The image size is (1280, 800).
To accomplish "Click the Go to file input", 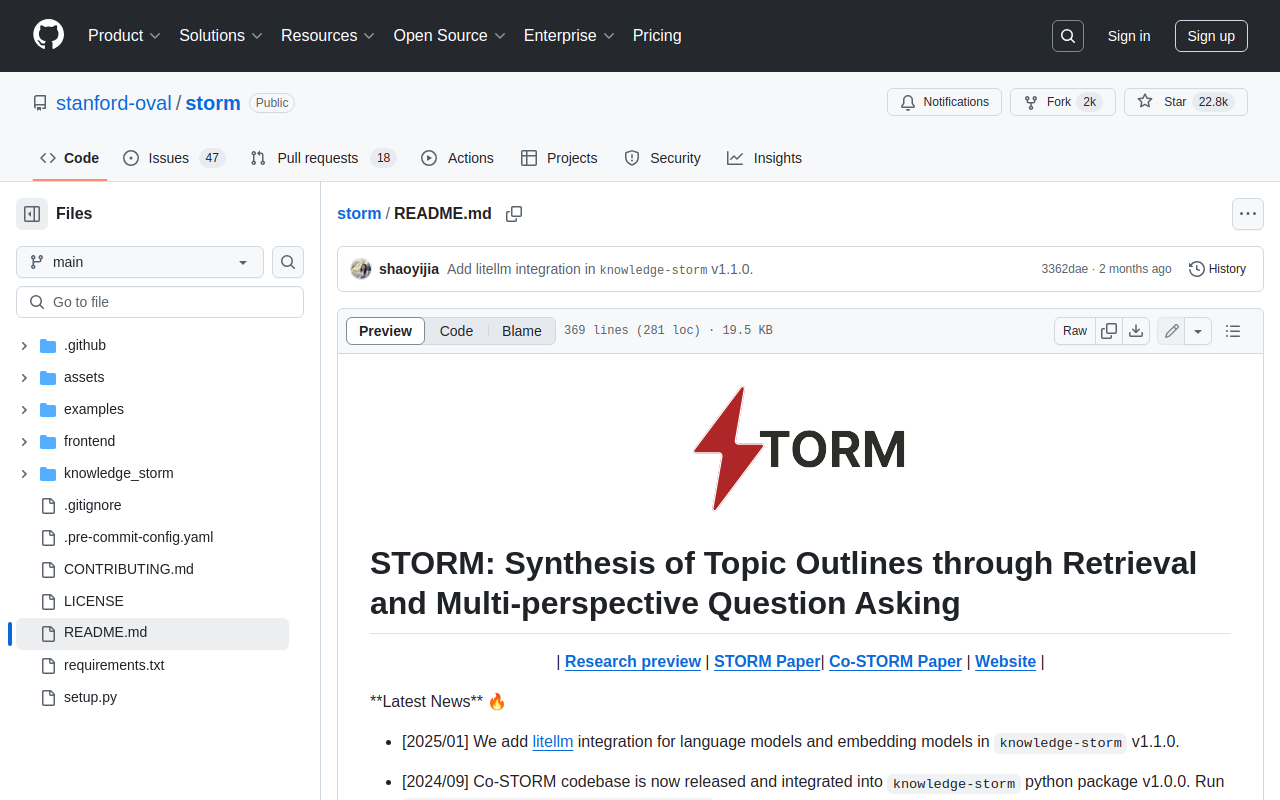I will [x=160, y=302].
